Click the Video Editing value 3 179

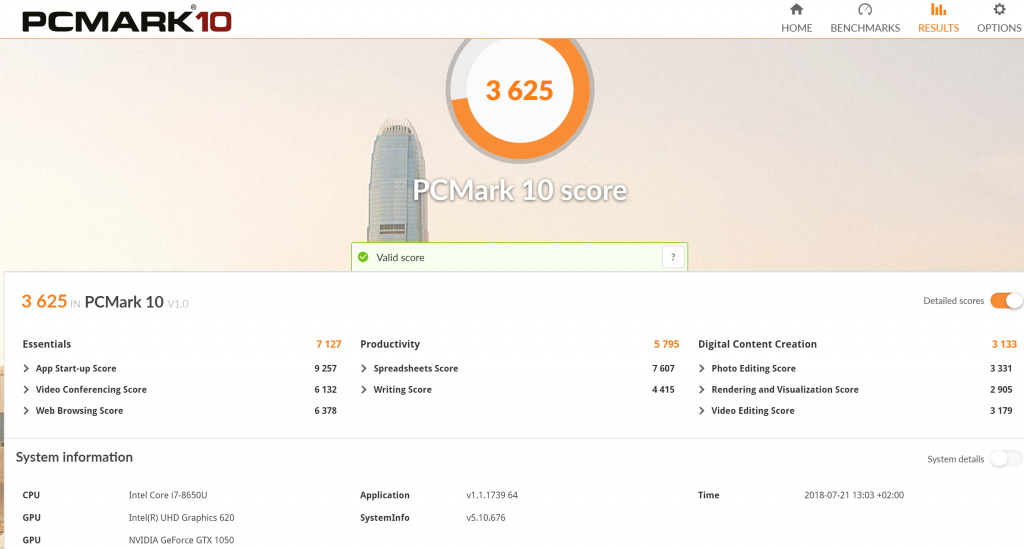[1001, 411]
